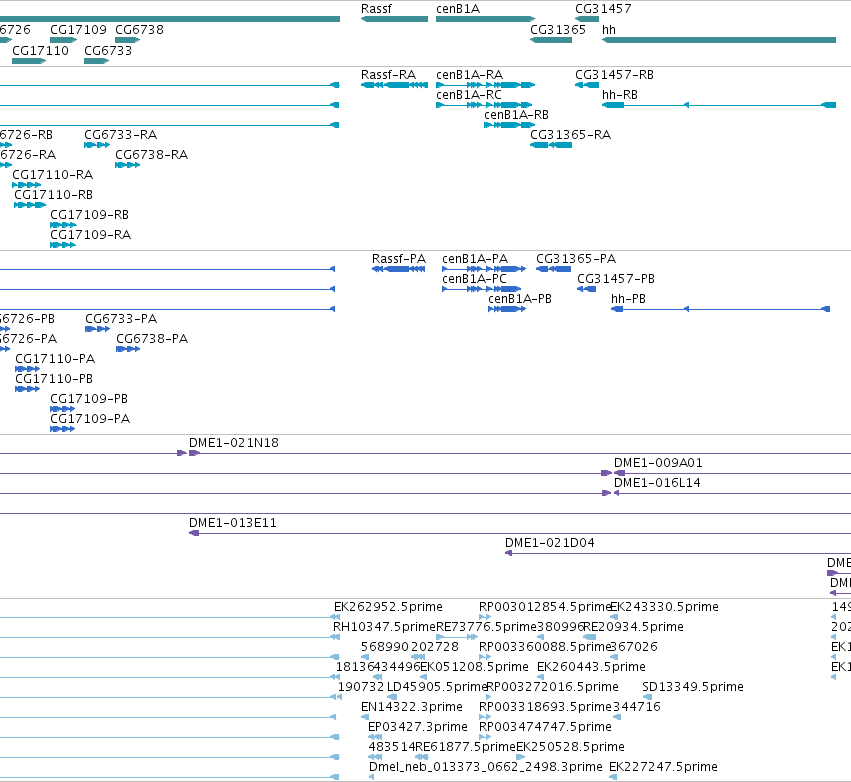Open the CG31457-PB protein label
This screenshot has width=851, height=782.
click(x=615, y=278)
